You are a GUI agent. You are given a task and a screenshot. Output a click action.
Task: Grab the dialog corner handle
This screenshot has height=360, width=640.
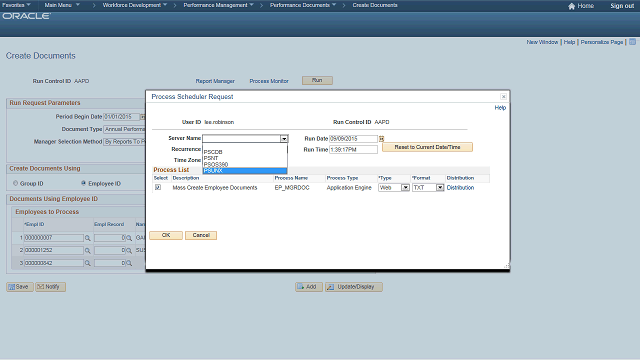(x=507, y=266)
